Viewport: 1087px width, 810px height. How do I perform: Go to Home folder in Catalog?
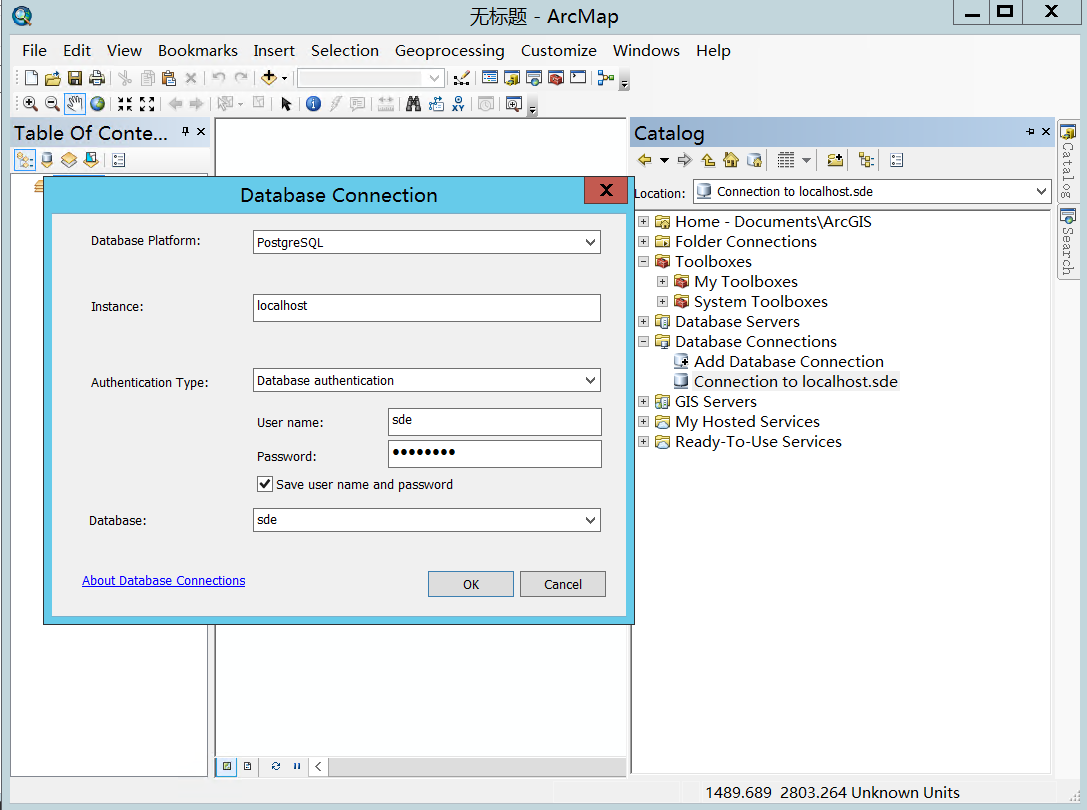click(731, 160)
